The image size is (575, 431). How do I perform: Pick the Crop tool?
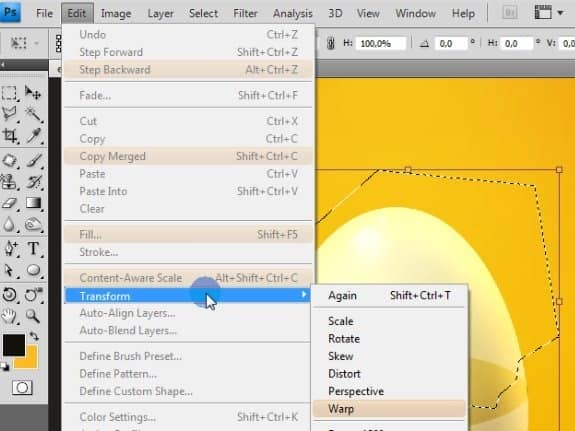[x=10, y=136]
